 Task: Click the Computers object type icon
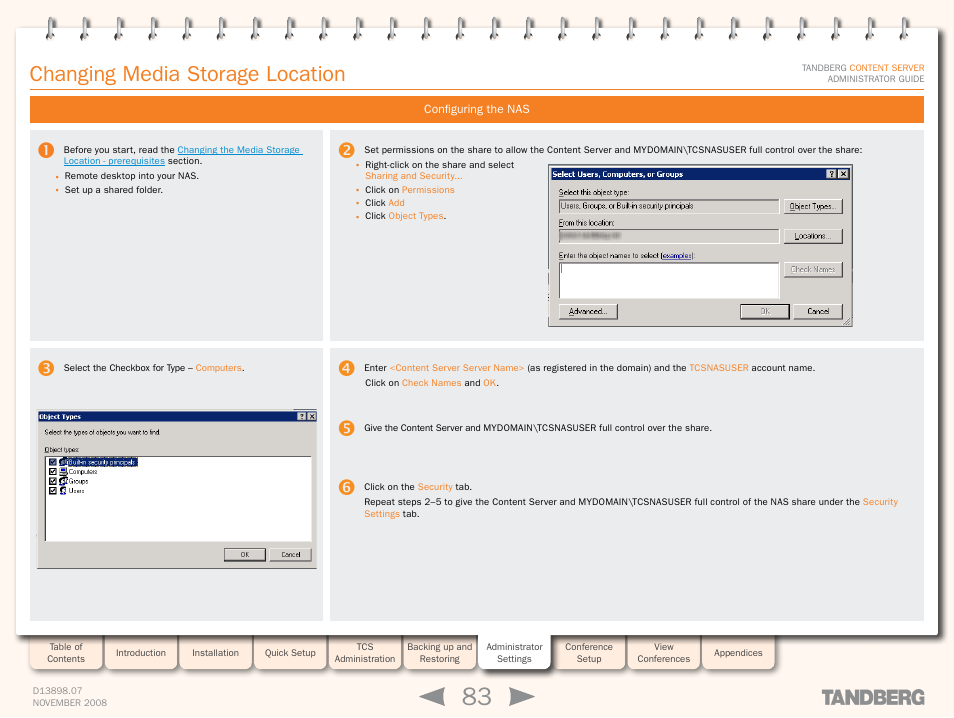pyautogui.click(x=63, y=472)
